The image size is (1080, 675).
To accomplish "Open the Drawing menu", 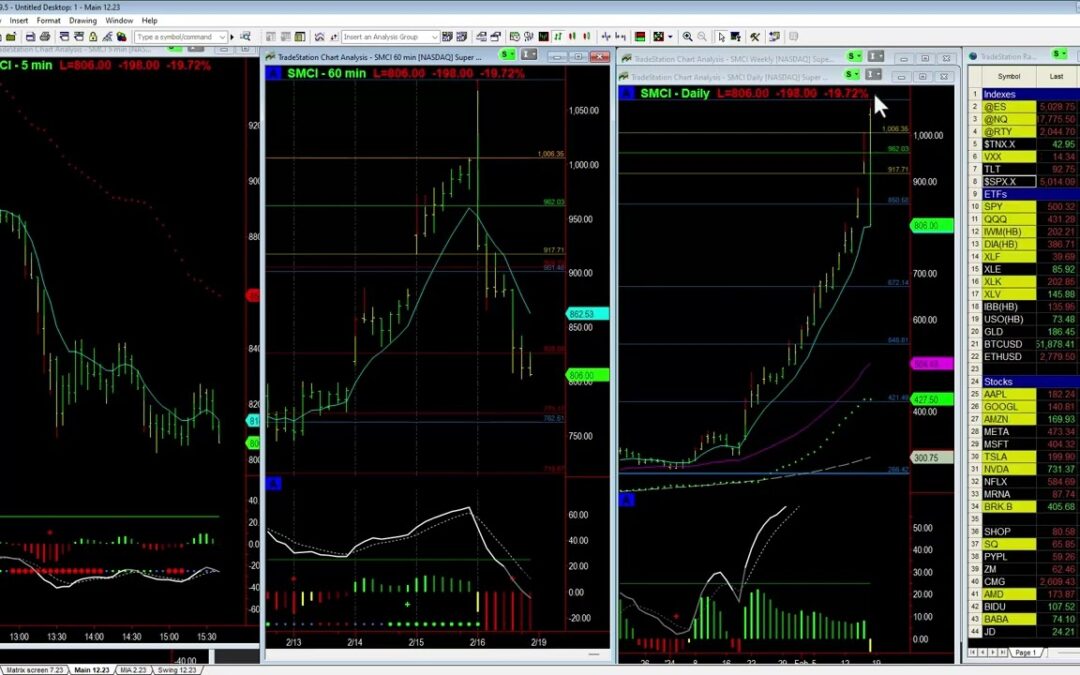I will (82, 20).
